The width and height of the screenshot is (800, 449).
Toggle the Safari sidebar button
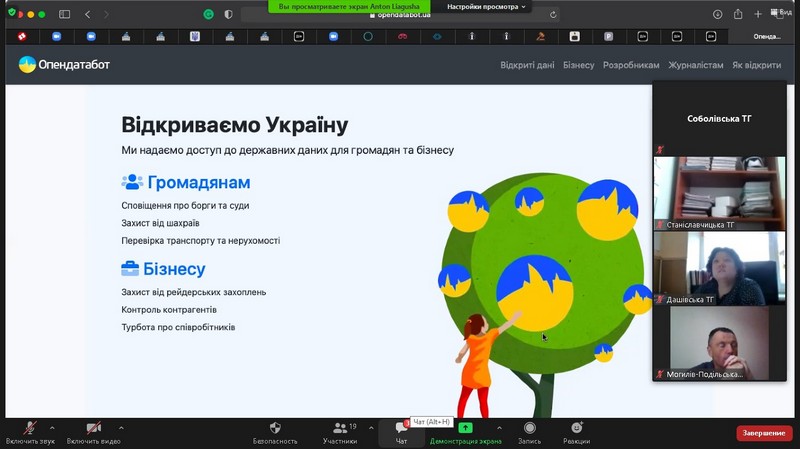[x=64, y=14]
